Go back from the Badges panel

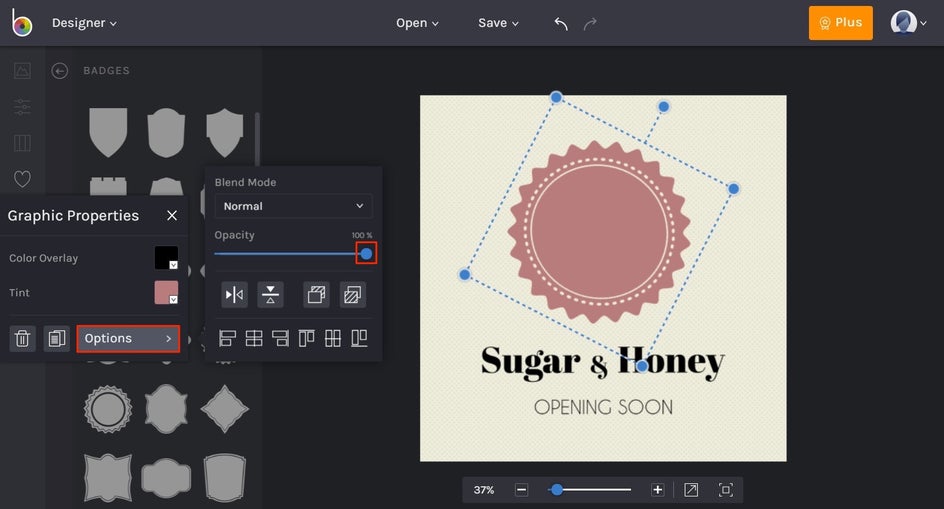coord(60,71)
